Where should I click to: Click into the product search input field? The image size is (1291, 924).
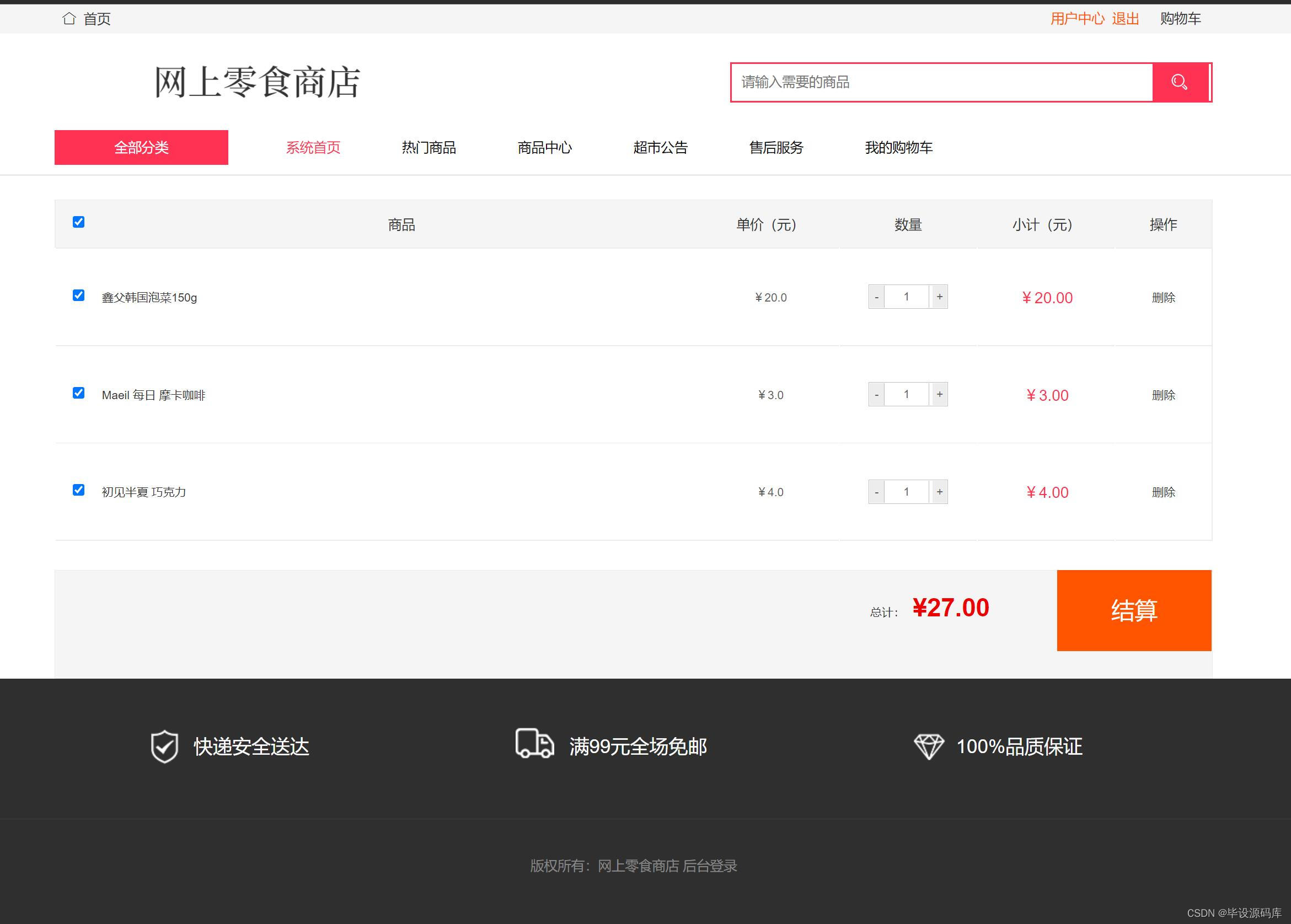(942, 83)
